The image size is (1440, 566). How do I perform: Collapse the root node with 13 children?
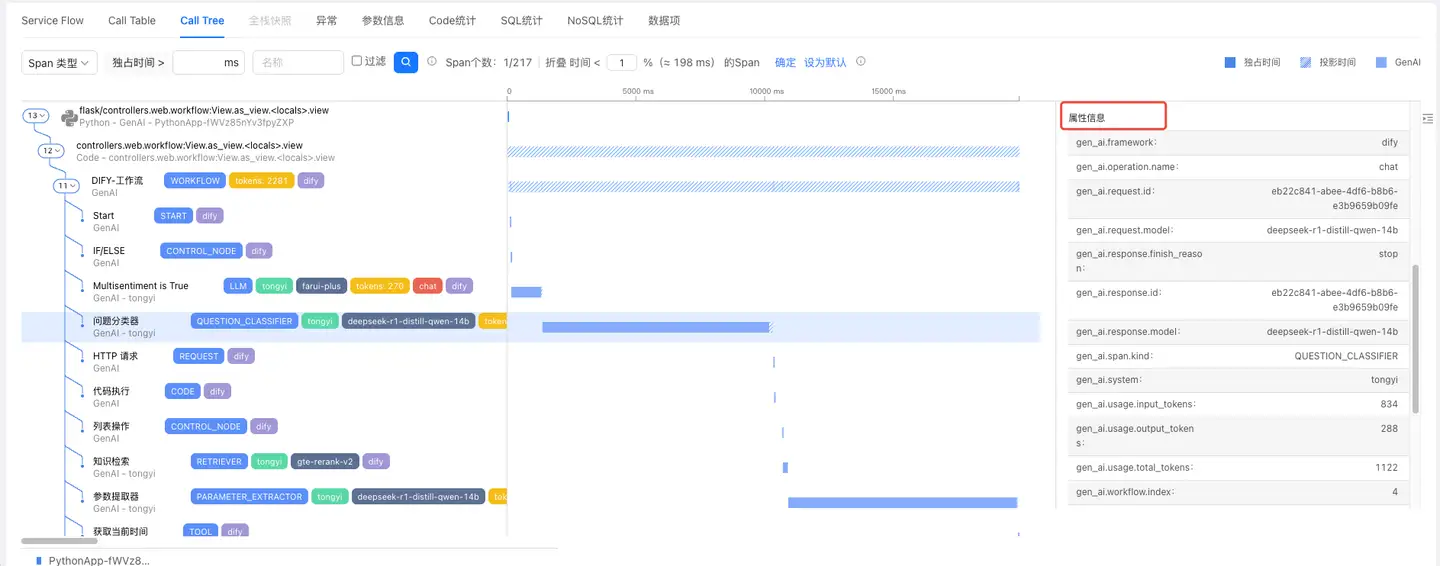pos(36,116)
